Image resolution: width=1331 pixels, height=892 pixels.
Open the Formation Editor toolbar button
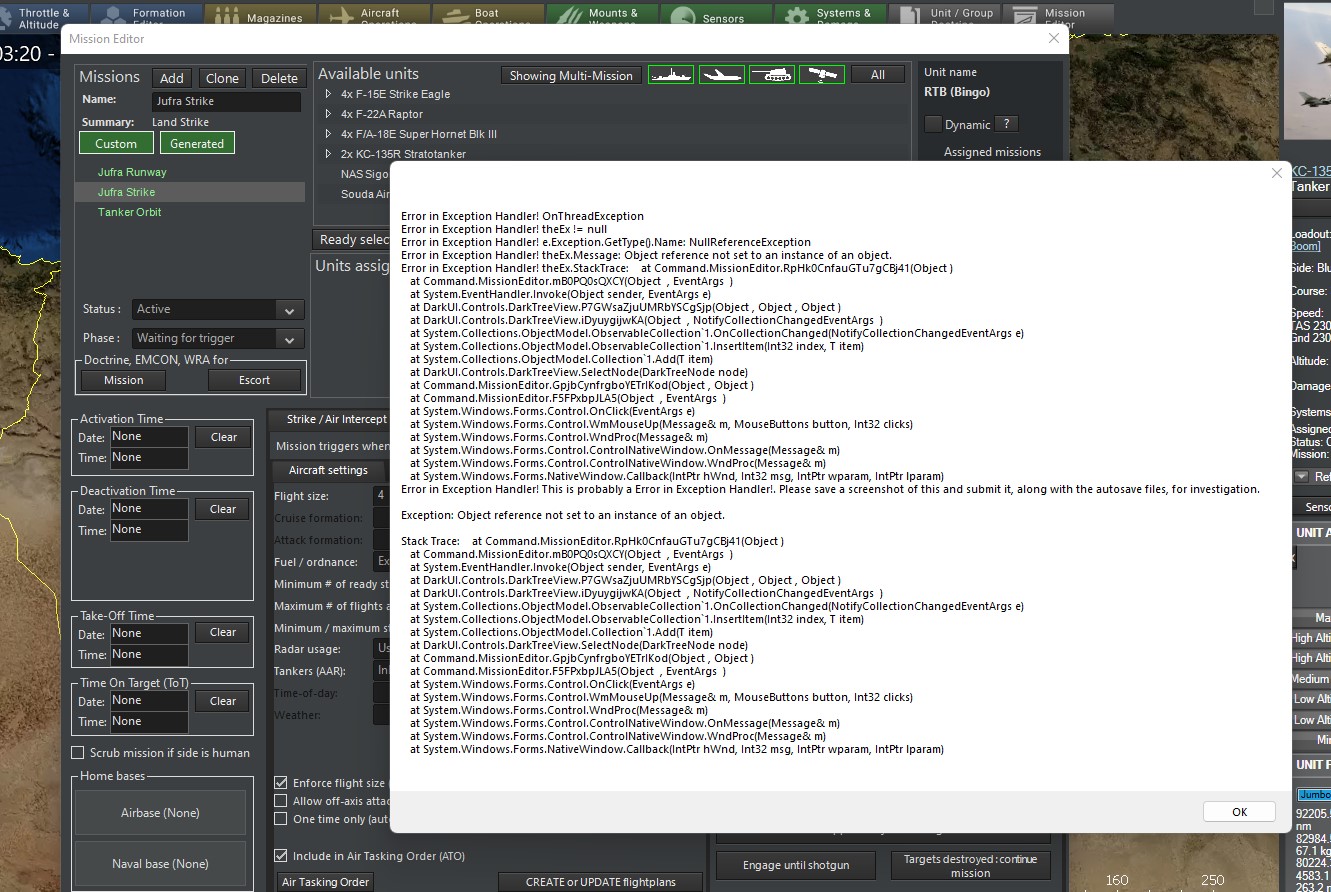[x=146, y=16]
